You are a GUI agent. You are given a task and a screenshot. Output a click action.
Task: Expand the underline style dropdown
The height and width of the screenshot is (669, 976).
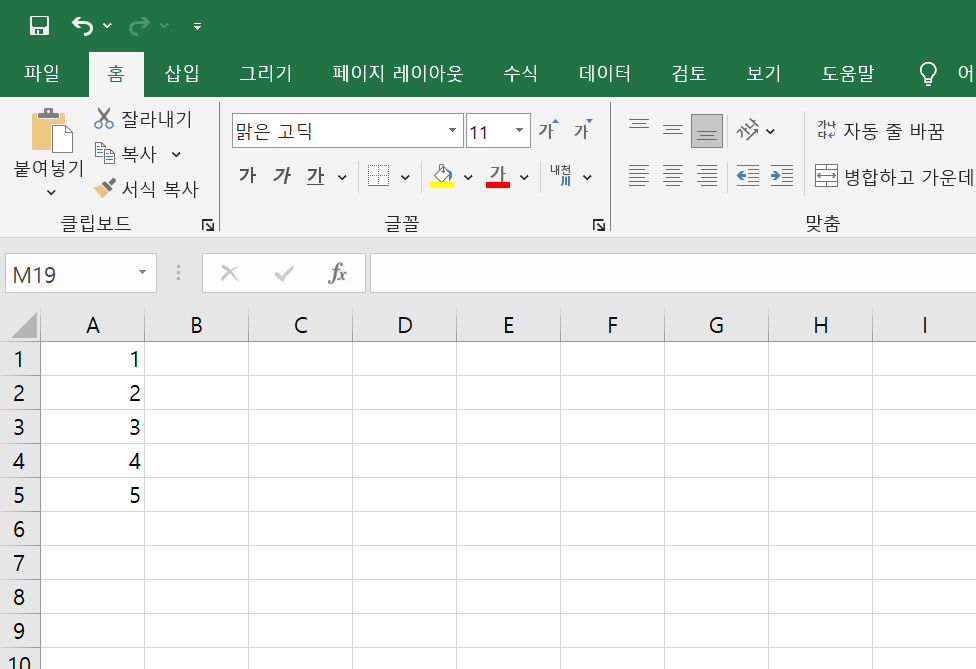[342, 177]
